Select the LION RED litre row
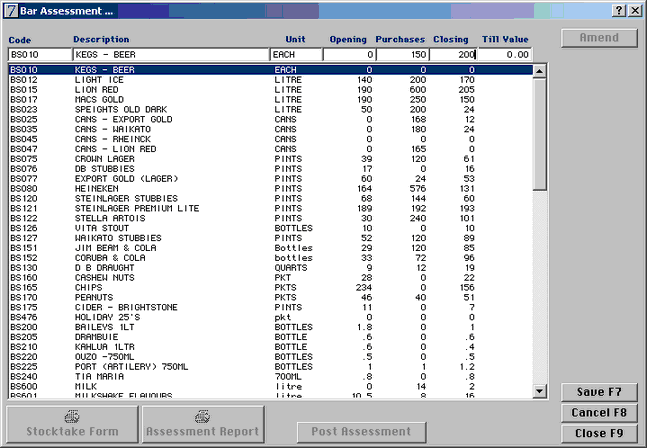The image size is (647, 448). pos(271,90)
